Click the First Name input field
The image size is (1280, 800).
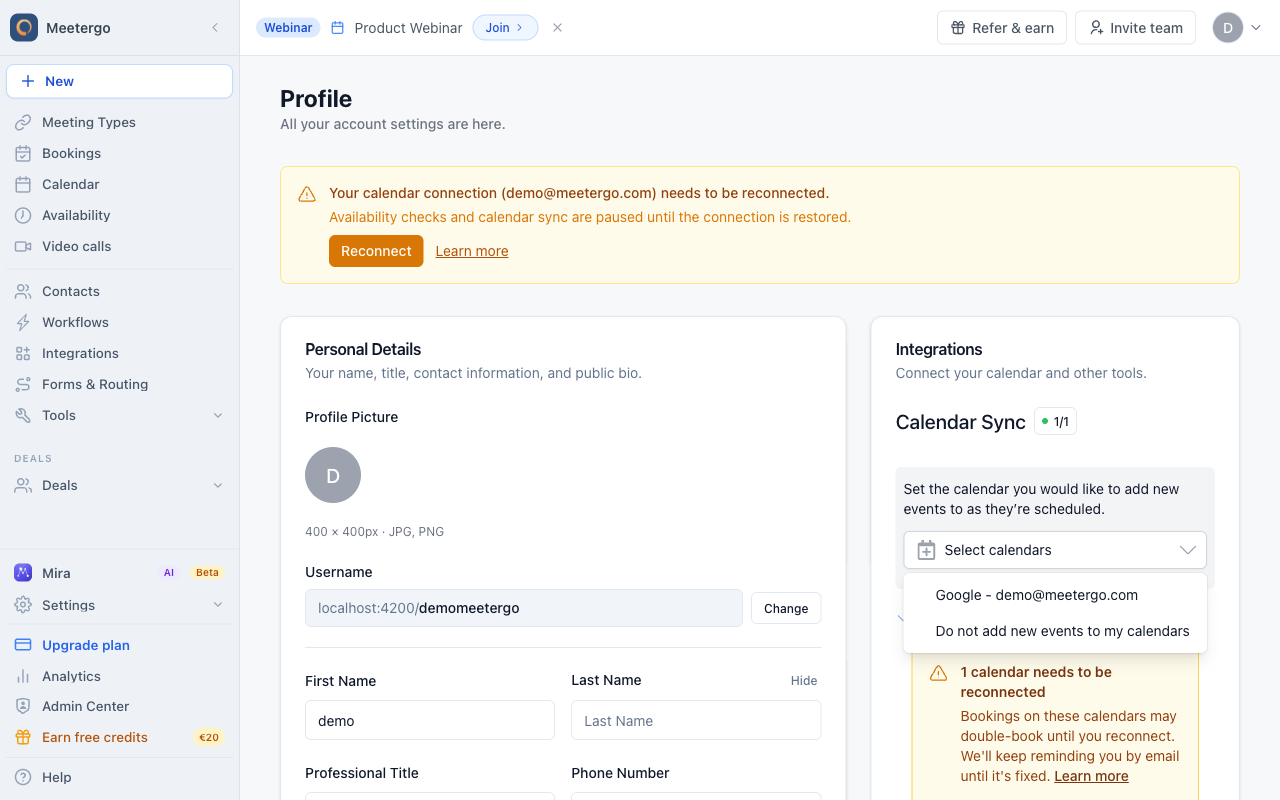[x=430, y=720]
